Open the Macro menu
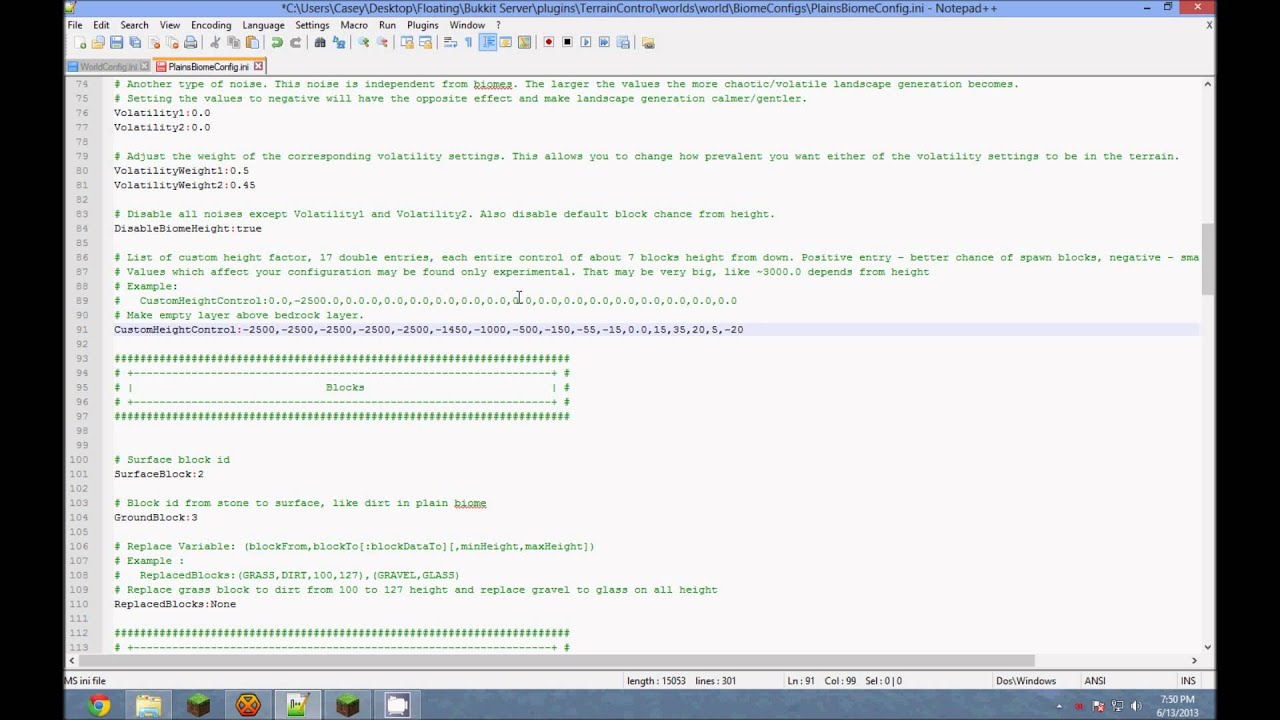This screenshot has height=720, width=1280. tap(354, 25)
